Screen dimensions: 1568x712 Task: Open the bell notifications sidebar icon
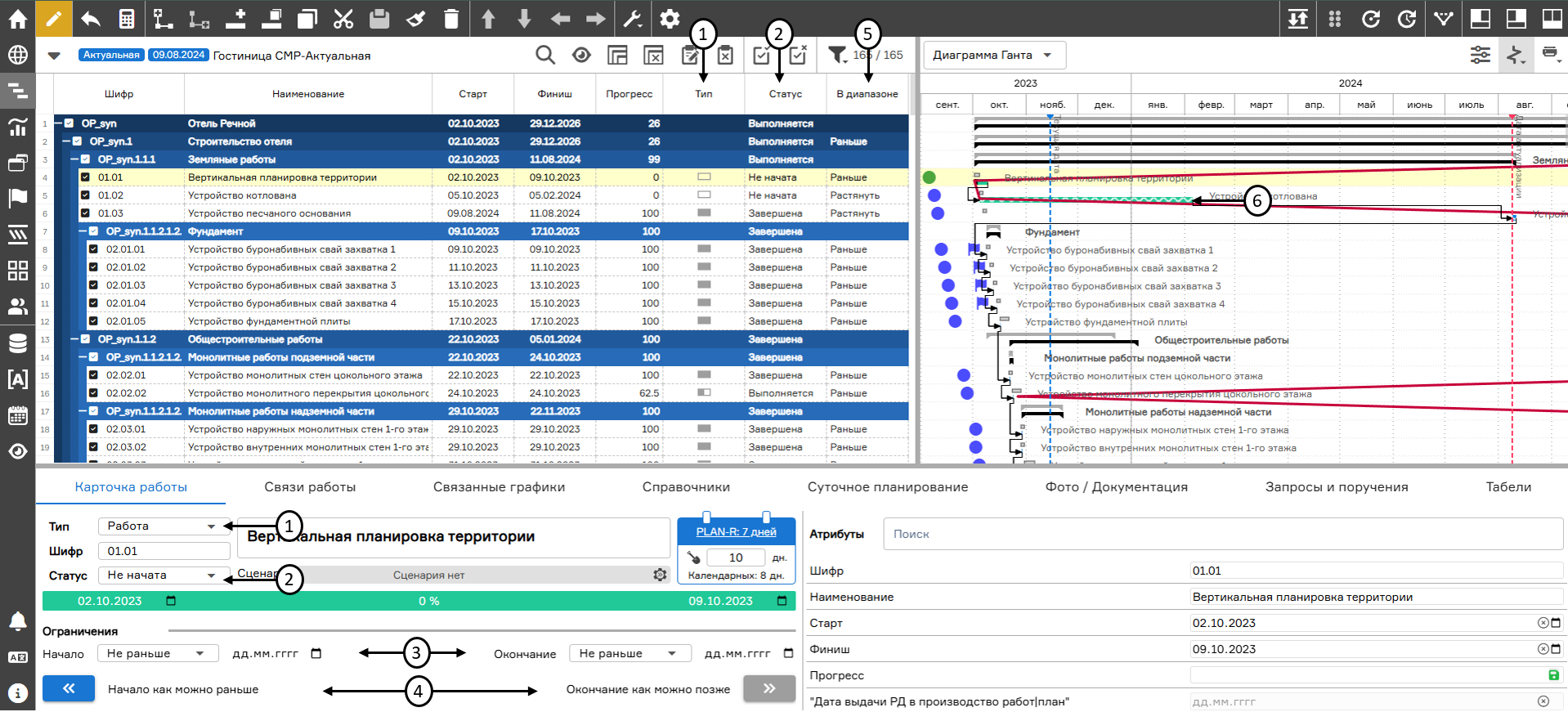[17, 621]
